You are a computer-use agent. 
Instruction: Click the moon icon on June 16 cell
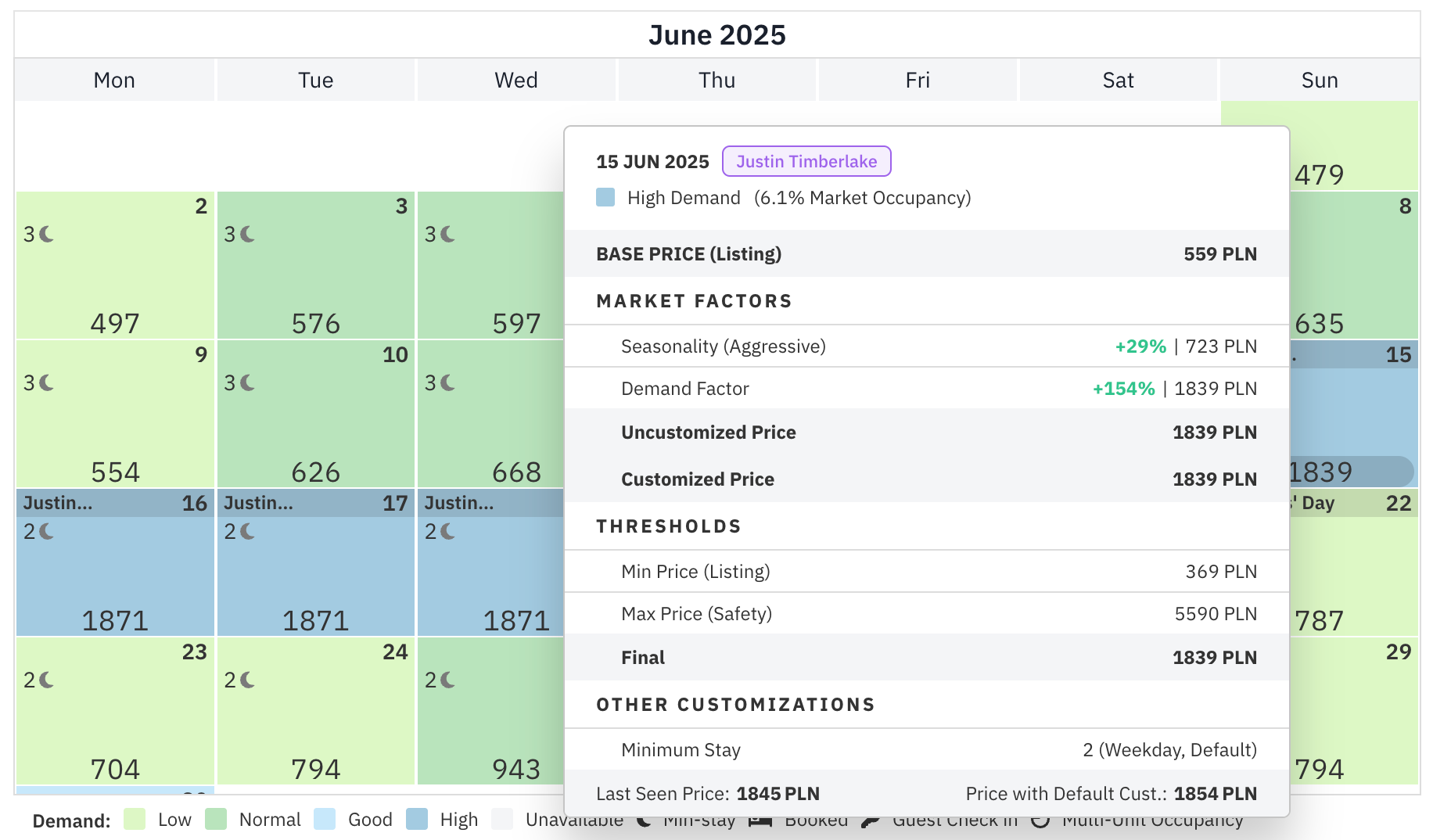47,531
